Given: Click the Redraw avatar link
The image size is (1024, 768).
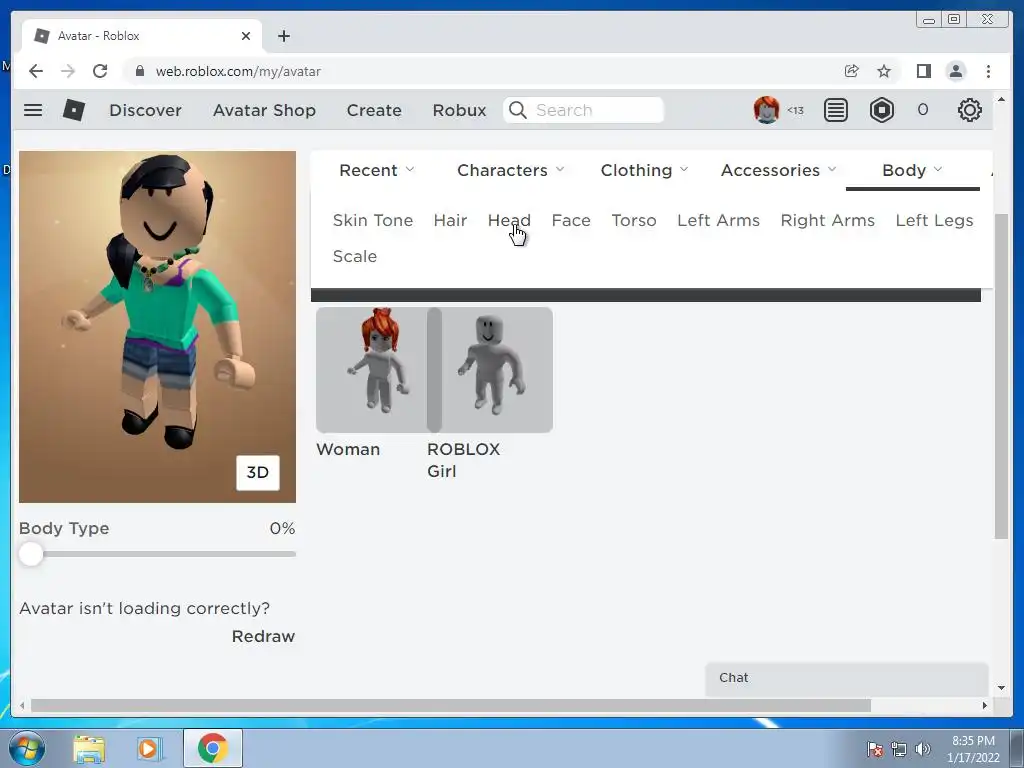Looking at the screenshot, I should coord(263,636).
